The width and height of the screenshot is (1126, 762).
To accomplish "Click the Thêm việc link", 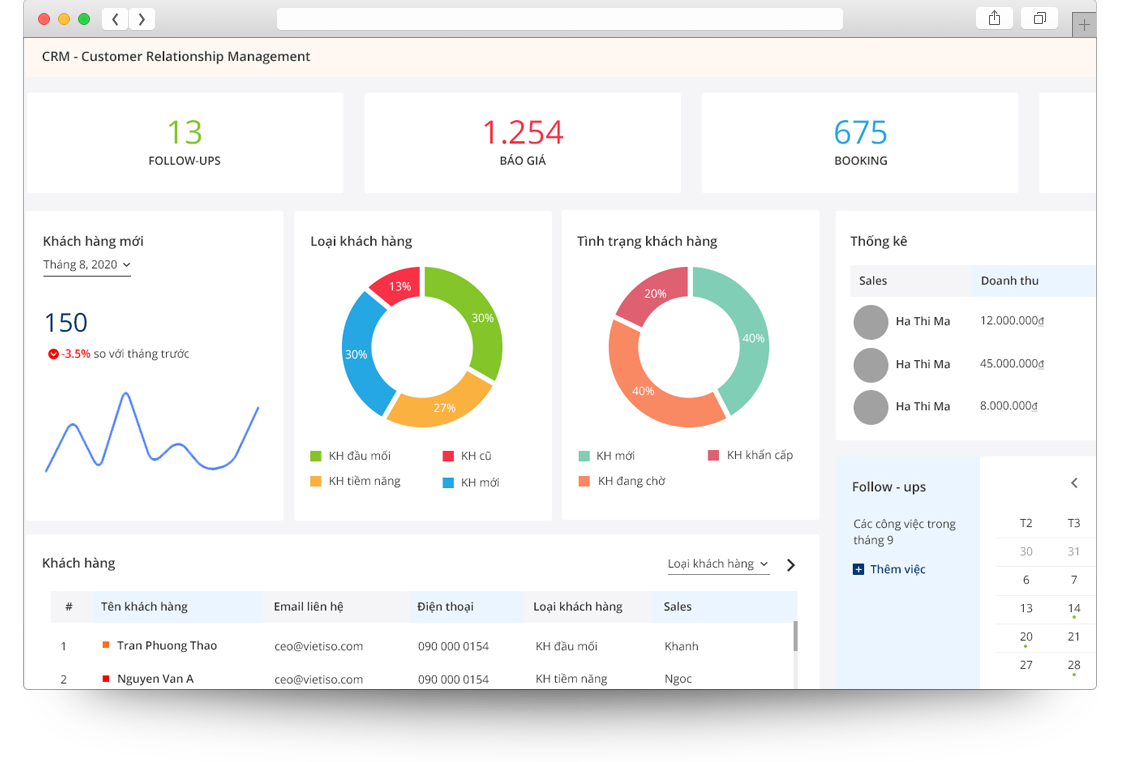I will (x=897, y=569).
